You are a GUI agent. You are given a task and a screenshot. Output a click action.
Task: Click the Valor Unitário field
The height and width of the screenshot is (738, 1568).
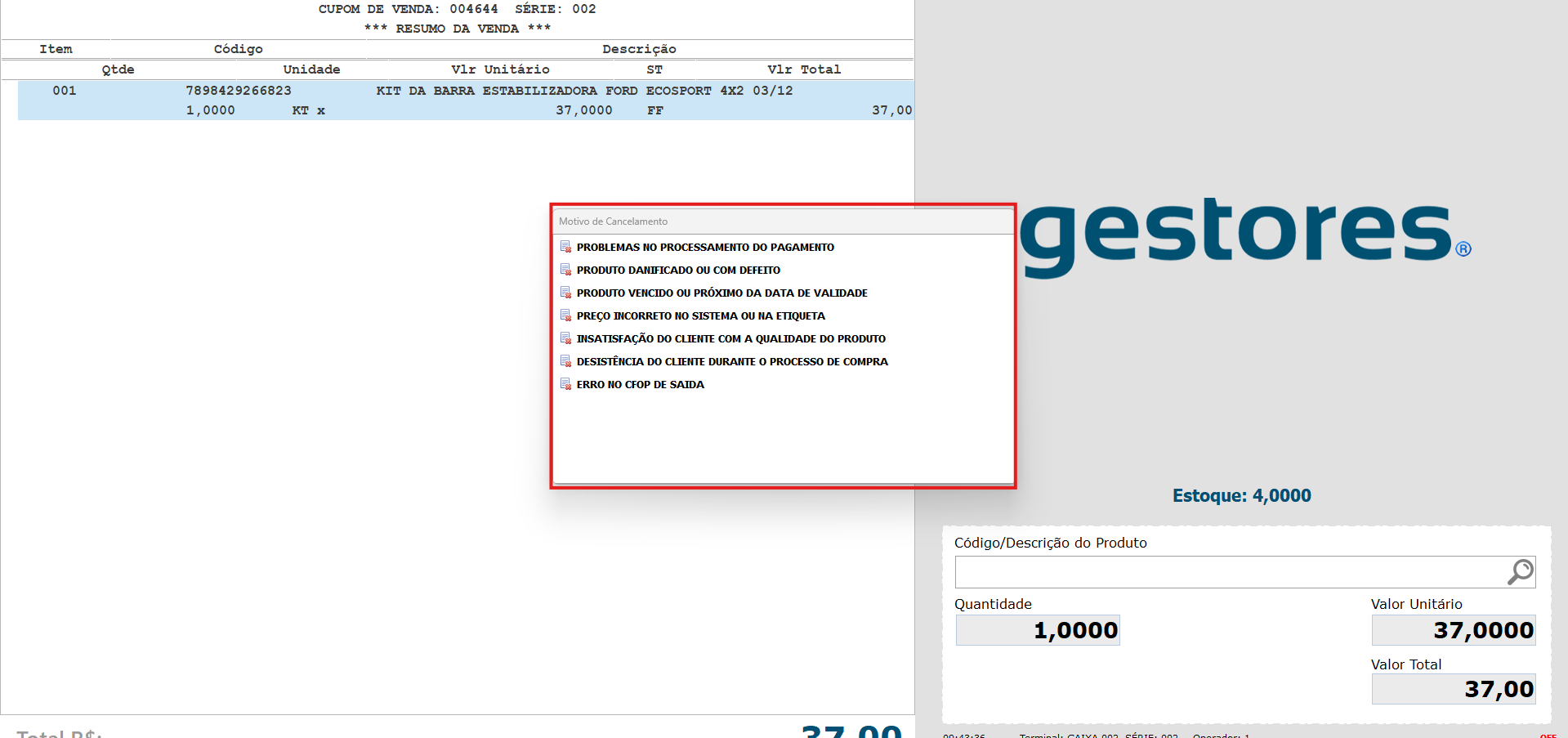point(1453,630)
